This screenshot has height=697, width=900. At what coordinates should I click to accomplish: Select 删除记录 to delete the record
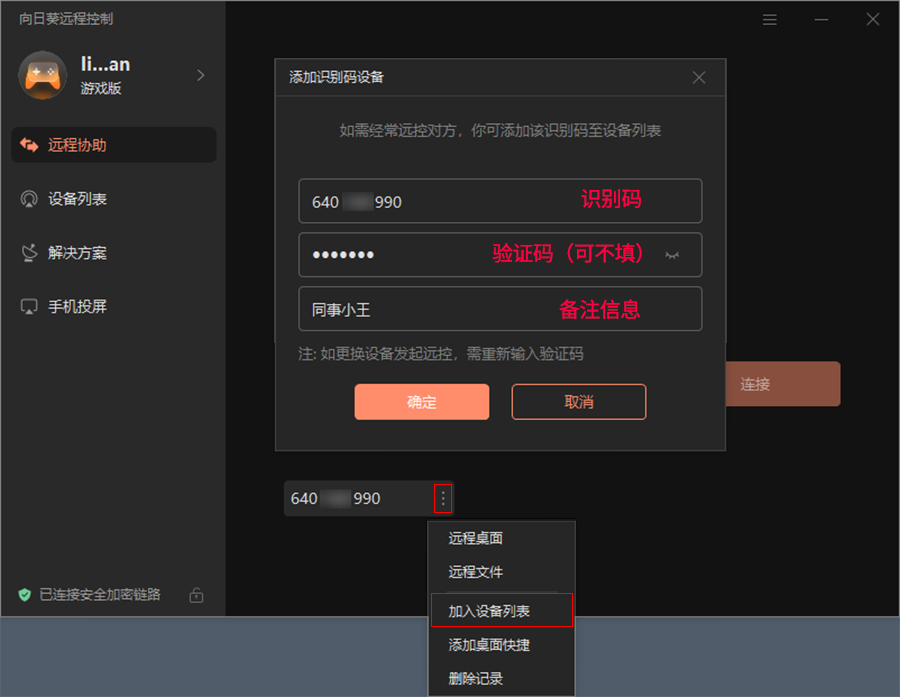(476, 679)
